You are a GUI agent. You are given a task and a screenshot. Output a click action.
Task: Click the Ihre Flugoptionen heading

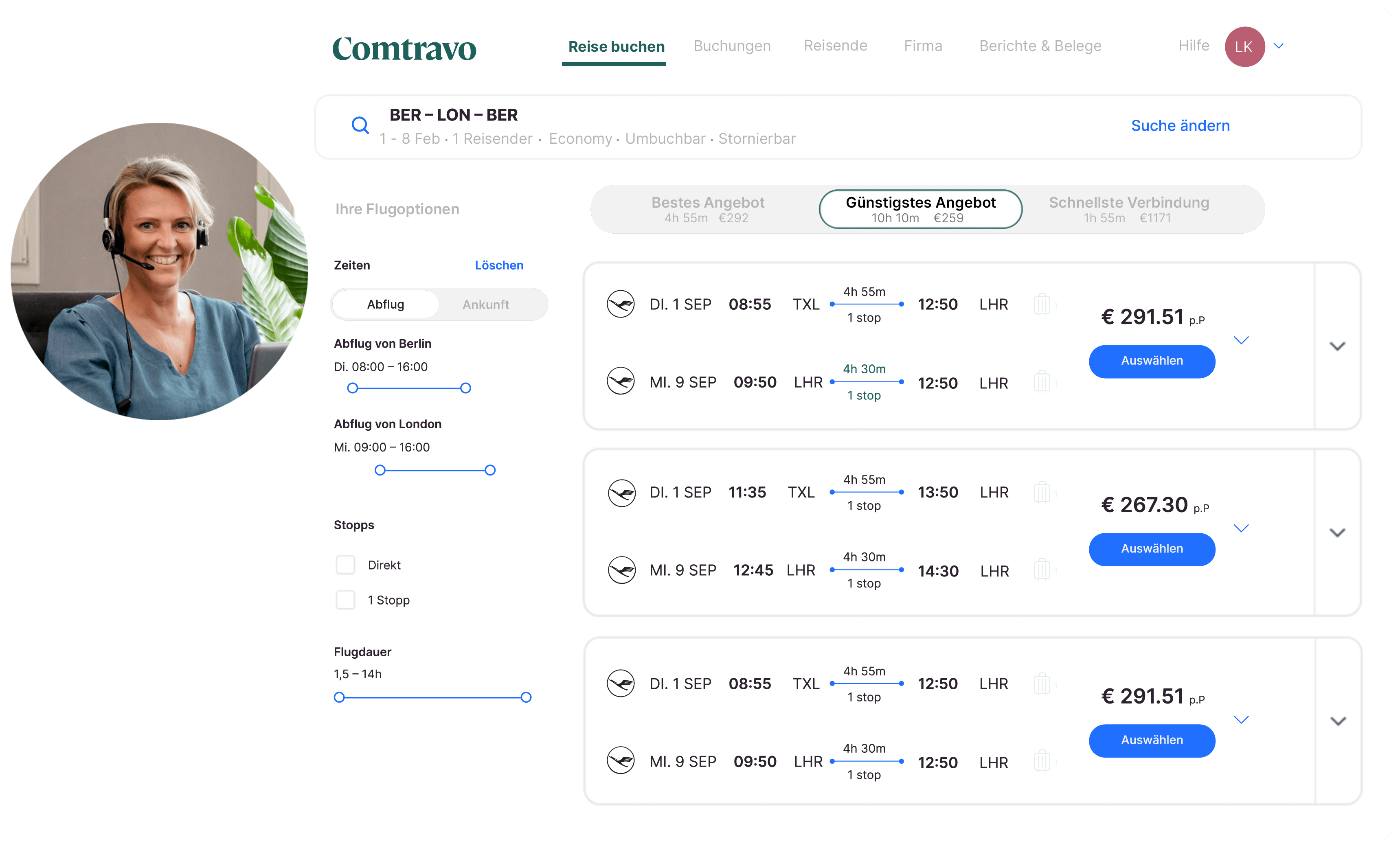pos(397,209)
